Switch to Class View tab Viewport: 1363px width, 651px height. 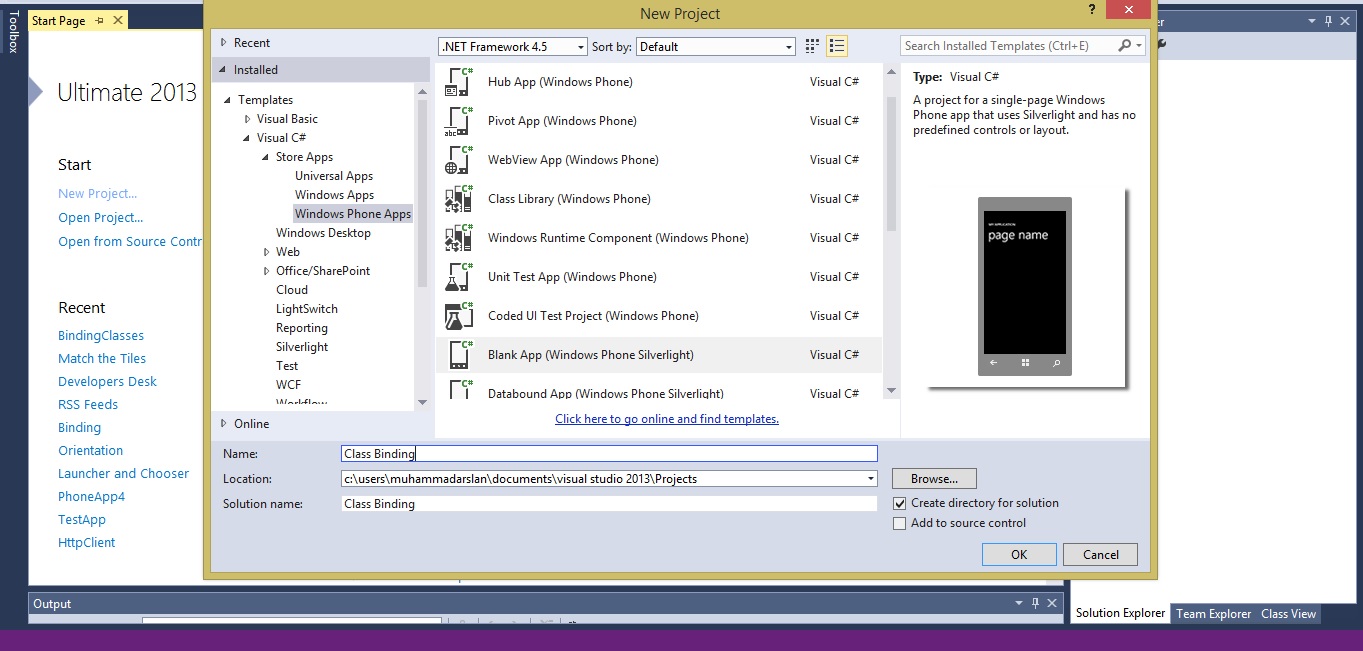pyautogui.click(x=1288, y=614)
